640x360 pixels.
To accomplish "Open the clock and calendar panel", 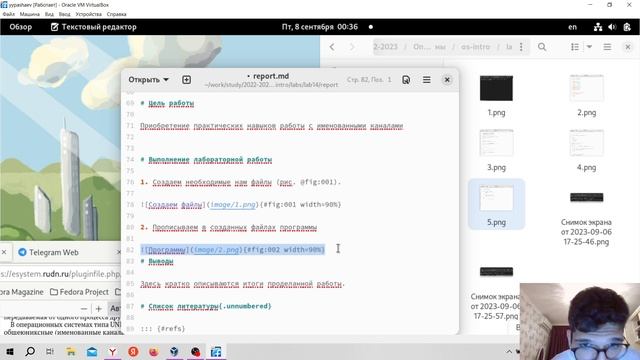I will pos(320,27).
